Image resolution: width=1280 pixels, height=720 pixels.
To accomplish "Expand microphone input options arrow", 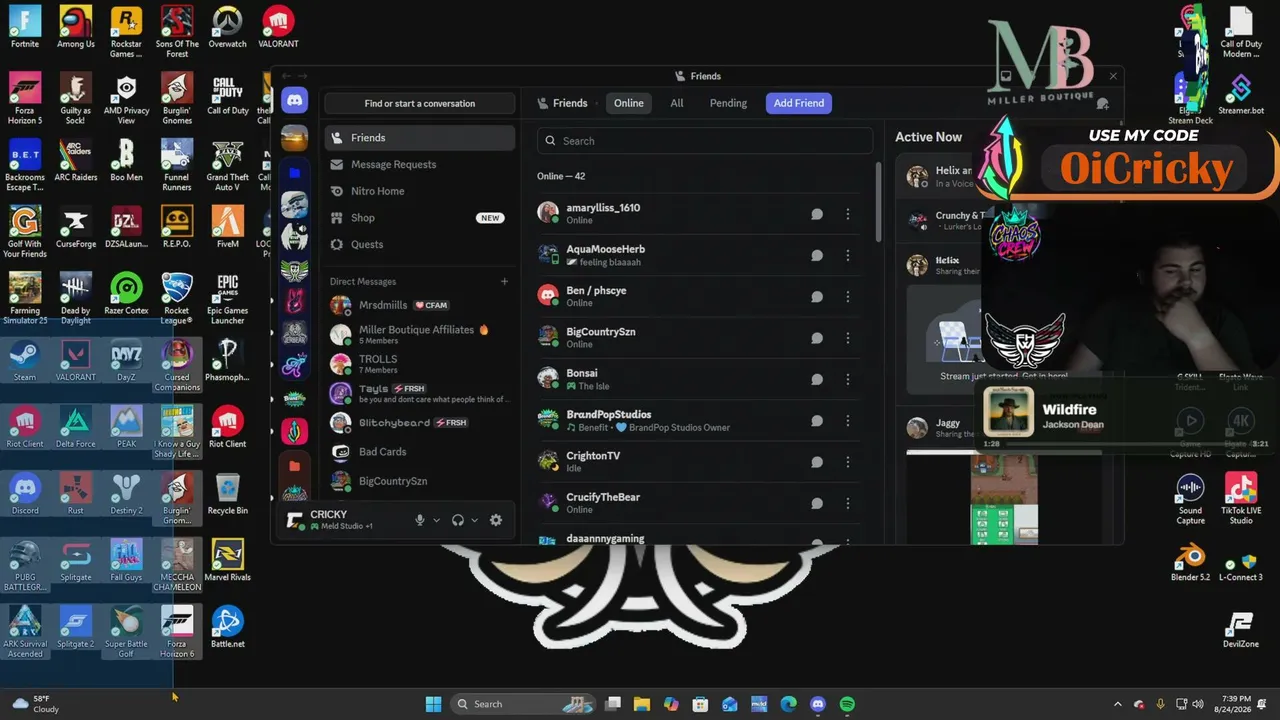I will click(436, 520).
